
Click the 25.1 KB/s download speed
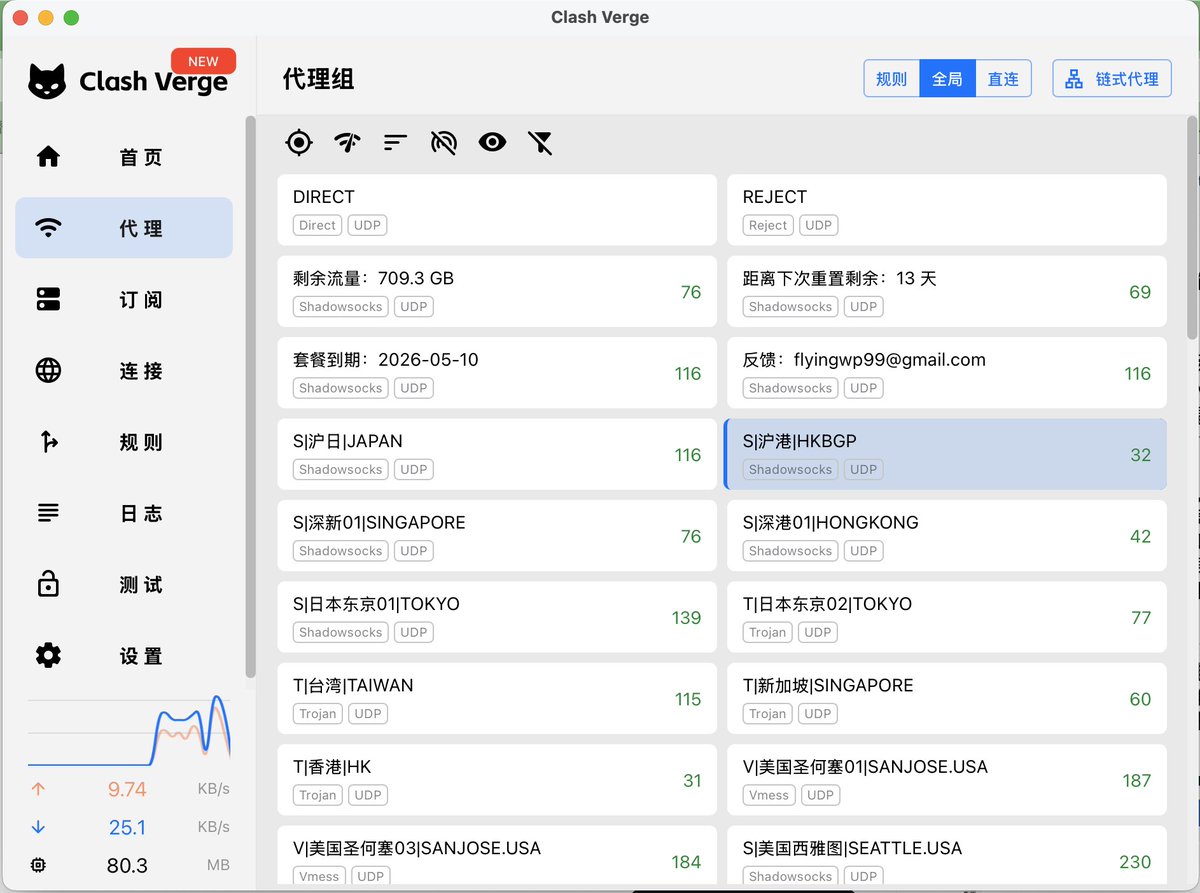click(127, 828)
